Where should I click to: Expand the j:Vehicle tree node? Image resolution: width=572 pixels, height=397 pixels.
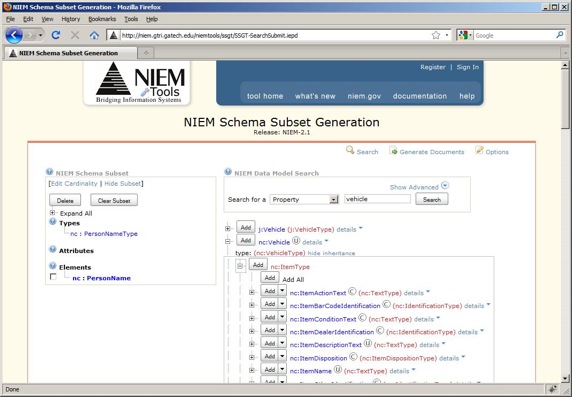click(228, 228)
